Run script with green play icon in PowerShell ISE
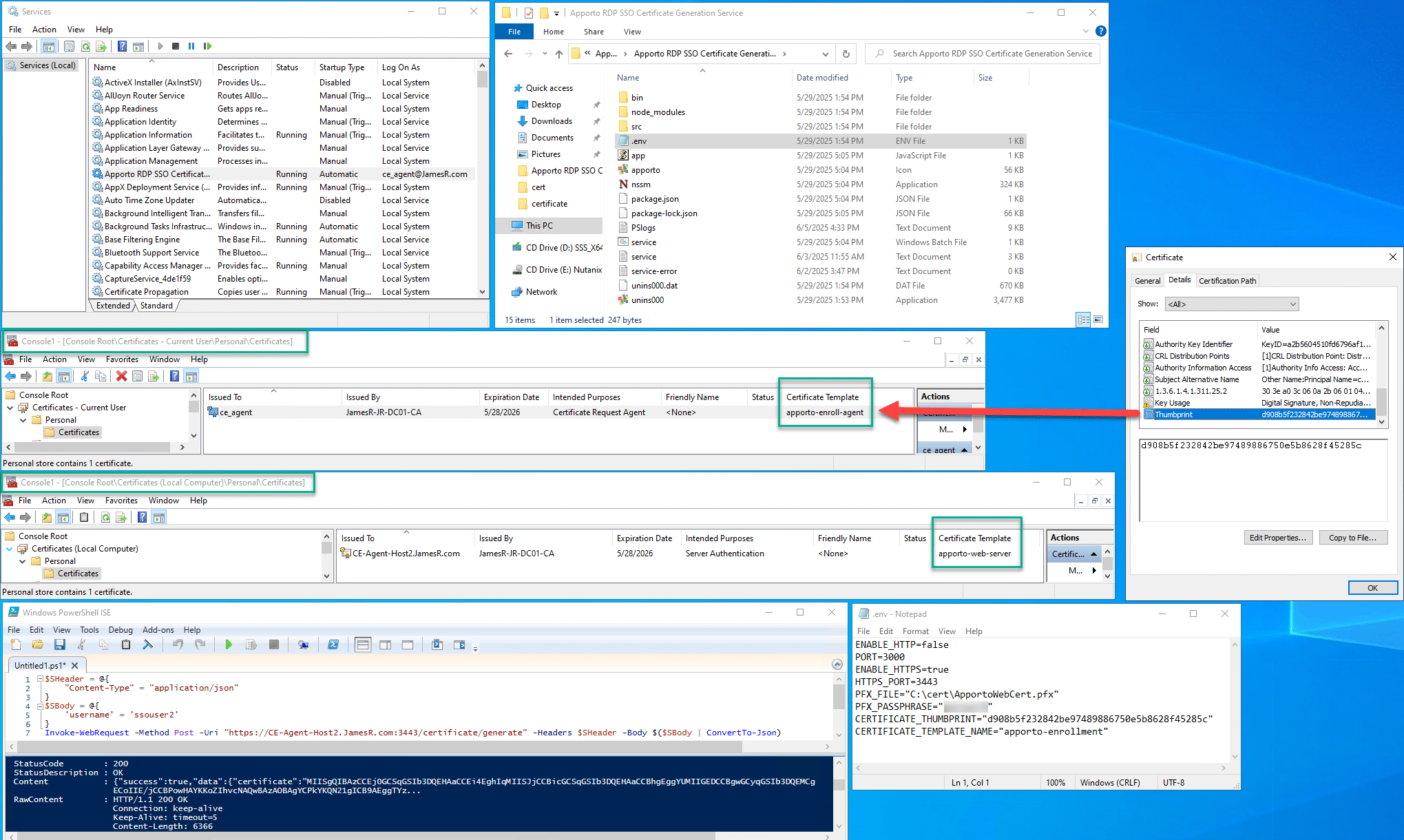 point(229,645)
